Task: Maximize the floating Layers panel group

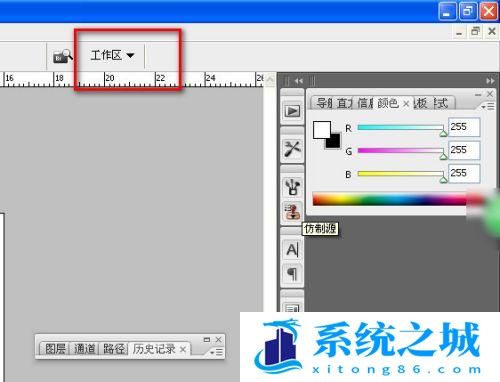Action: [x=207, y=340]
